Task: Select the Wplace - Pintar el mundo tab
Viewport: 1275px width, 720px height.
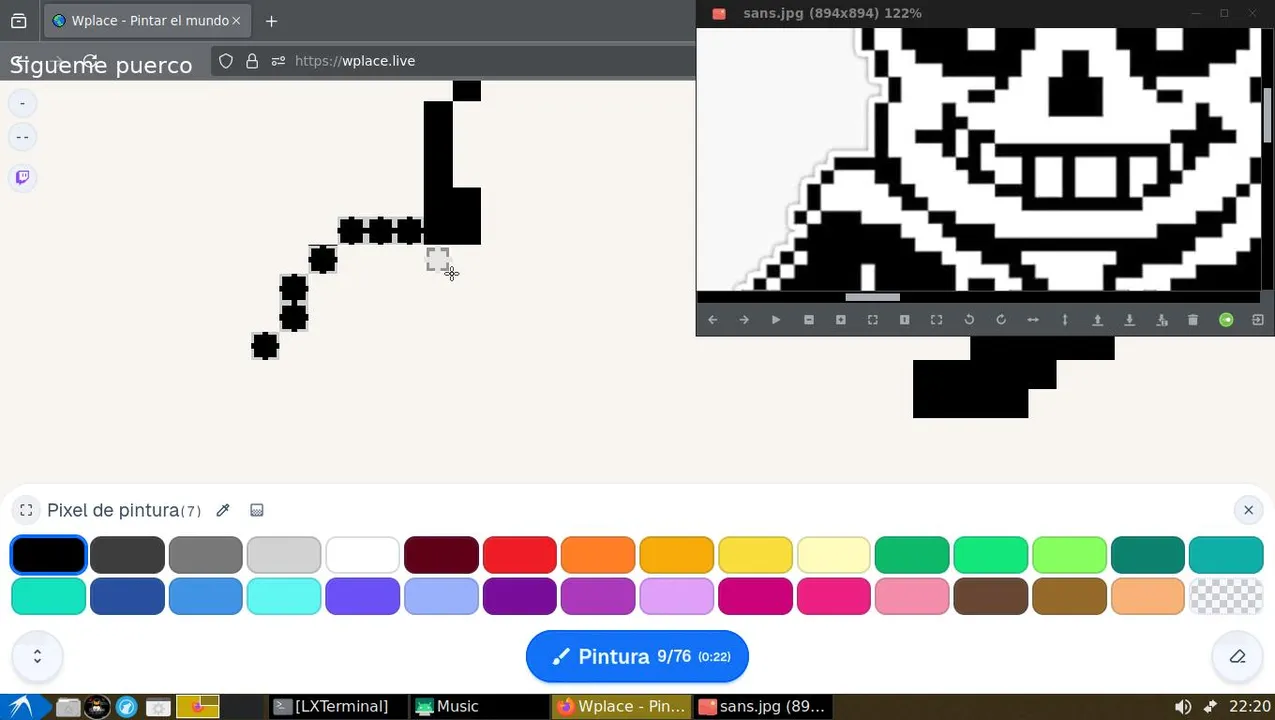Action: tap(146, 20)
